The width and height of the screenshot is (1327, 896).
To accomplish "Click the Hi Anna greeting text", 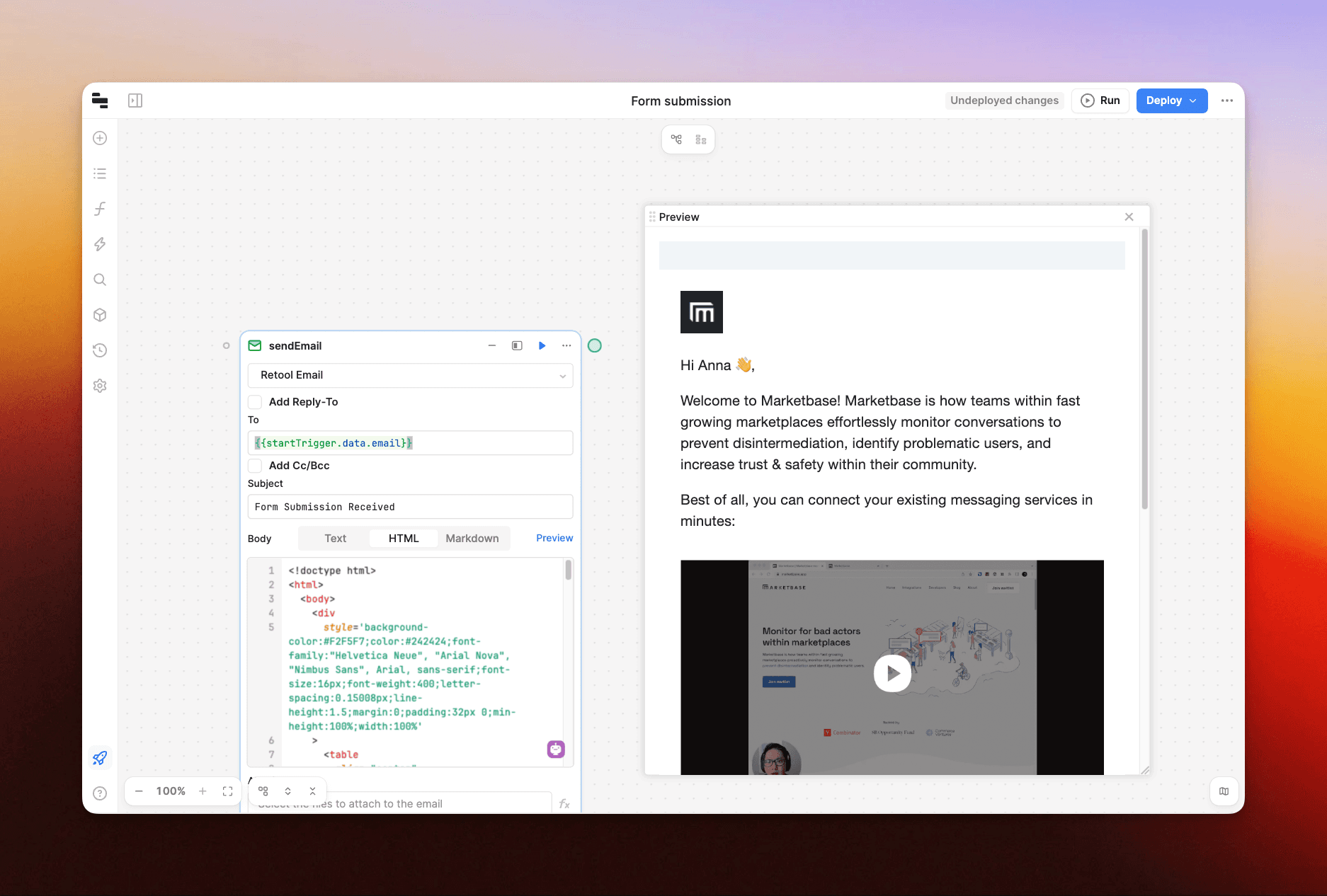I will click(717, 365).
